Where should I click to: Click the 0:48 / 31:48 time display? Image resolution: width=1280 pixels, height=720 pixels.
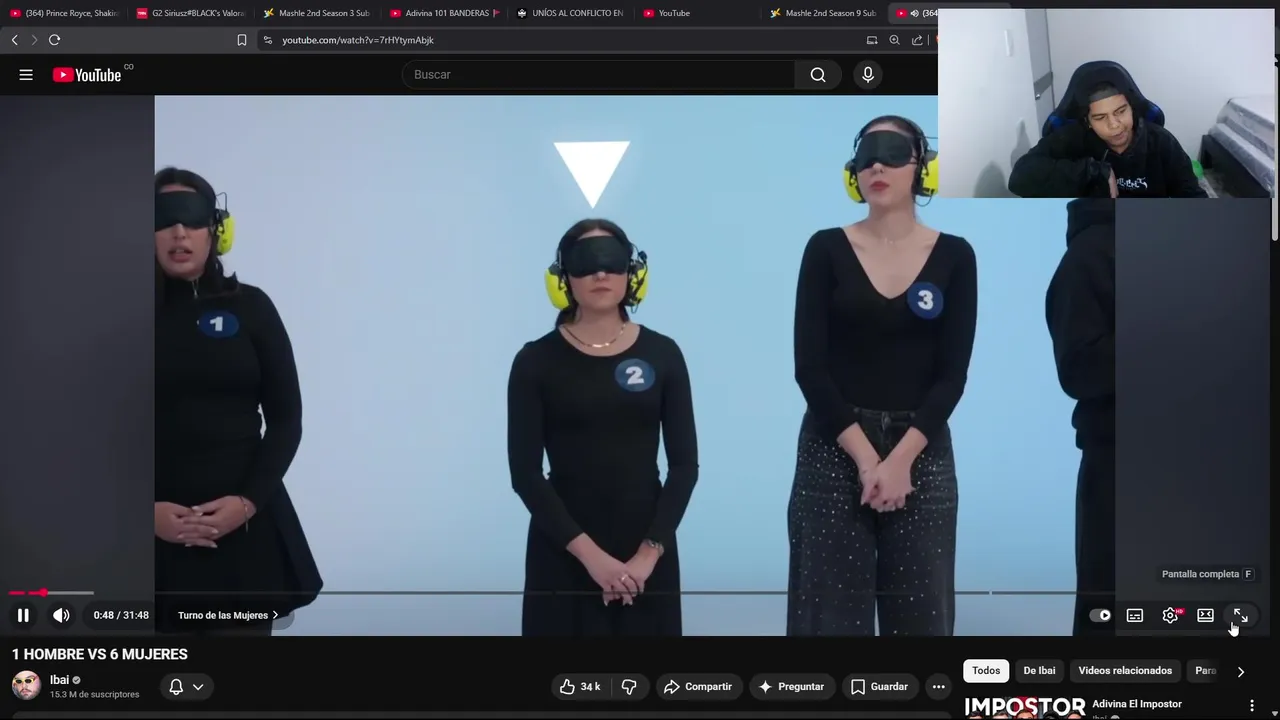pyautogui.click(x=121, y=615)
